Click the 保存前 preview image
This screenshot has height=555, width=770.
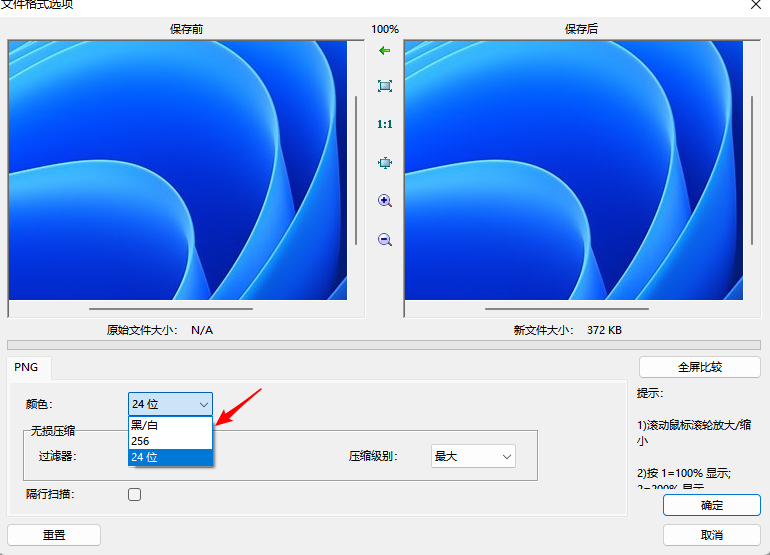click(x=178, y=170)
